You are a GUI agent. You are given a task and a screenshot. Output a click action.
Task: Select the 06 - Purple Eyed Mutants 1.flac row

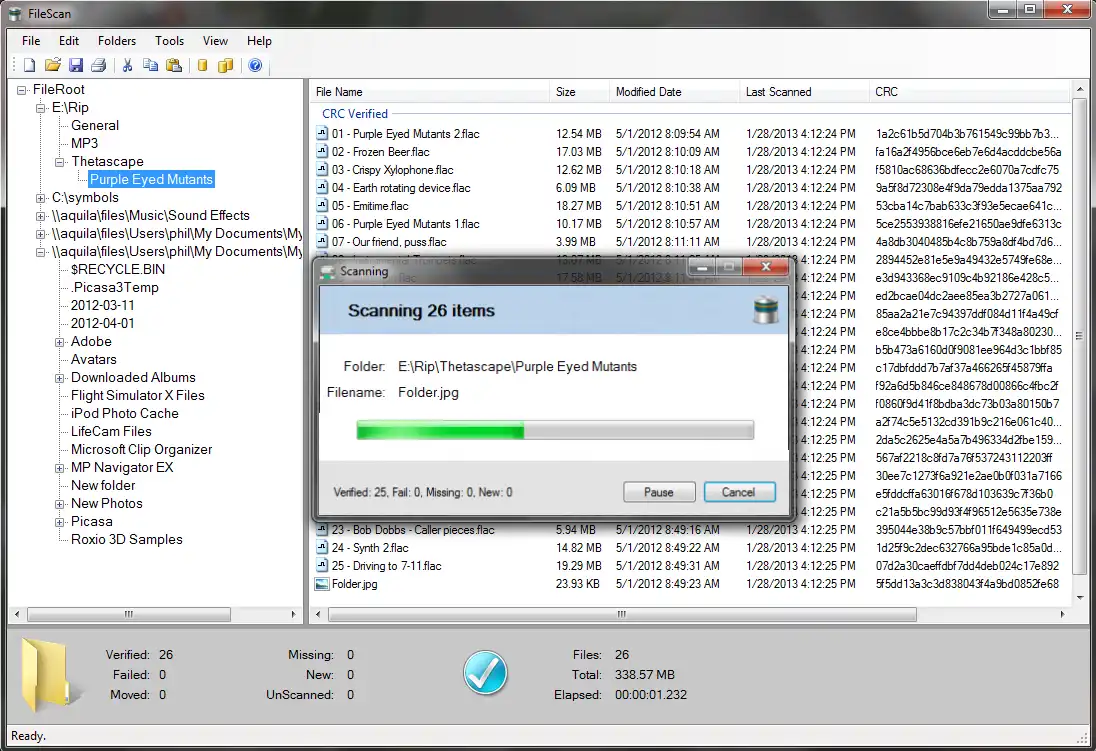point(691,223)
